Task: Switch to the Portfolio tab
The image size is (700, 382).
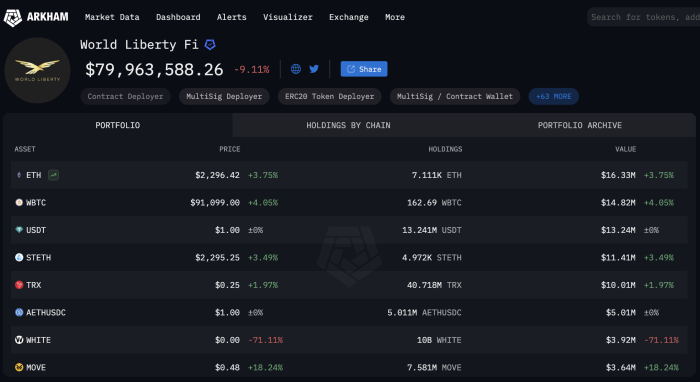Action: click(118, 125)
